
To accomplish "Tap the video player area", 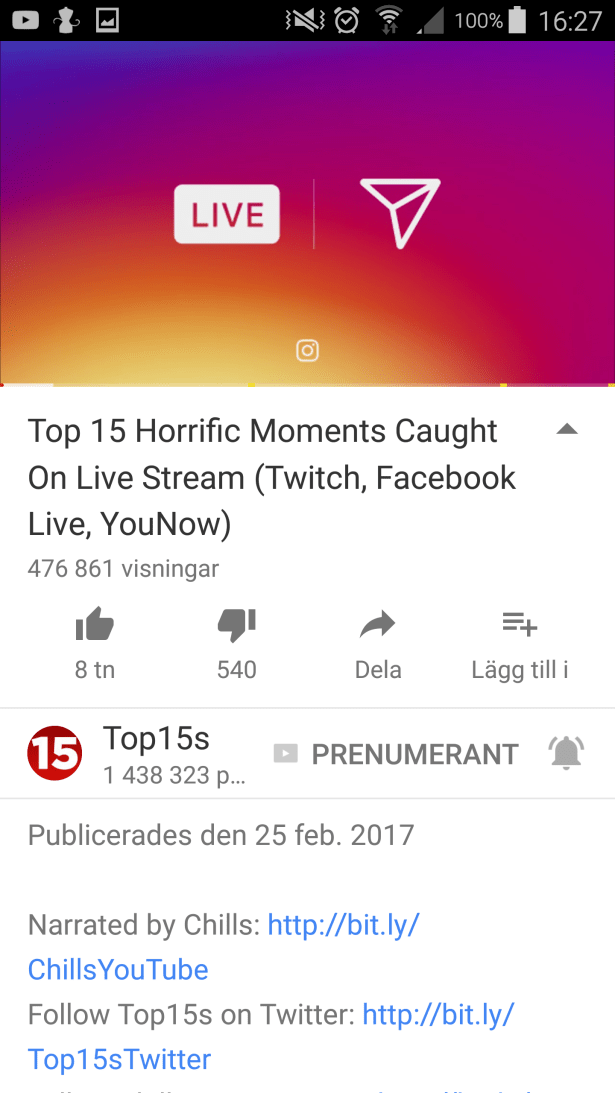I will coord(308,213).
